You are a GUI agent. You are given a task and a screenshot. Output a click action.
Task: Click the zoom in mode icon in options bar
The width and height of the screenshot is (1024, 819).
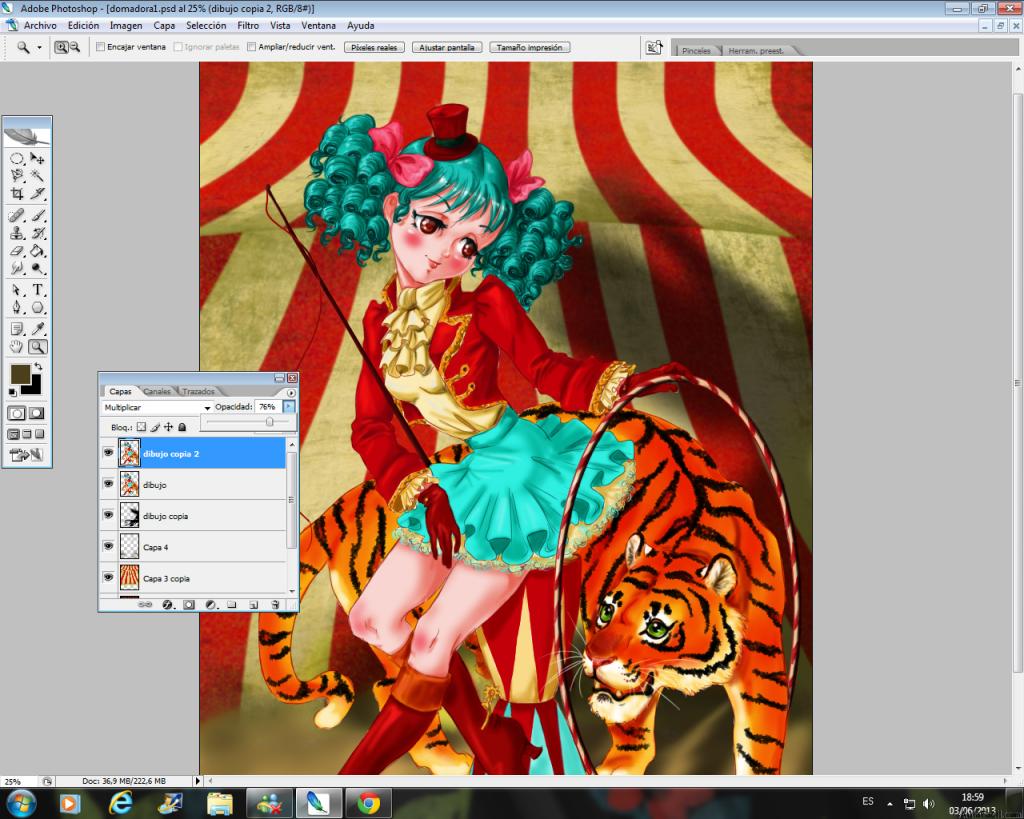(61, 47)
